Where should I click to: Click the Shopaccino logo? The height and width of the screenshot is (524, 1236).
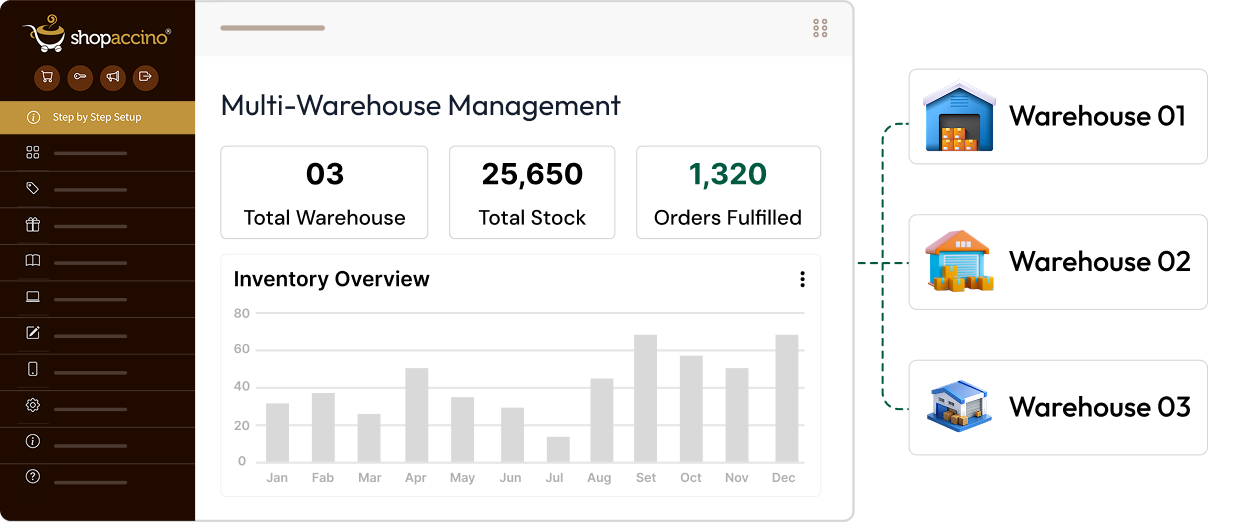[97, 34]
